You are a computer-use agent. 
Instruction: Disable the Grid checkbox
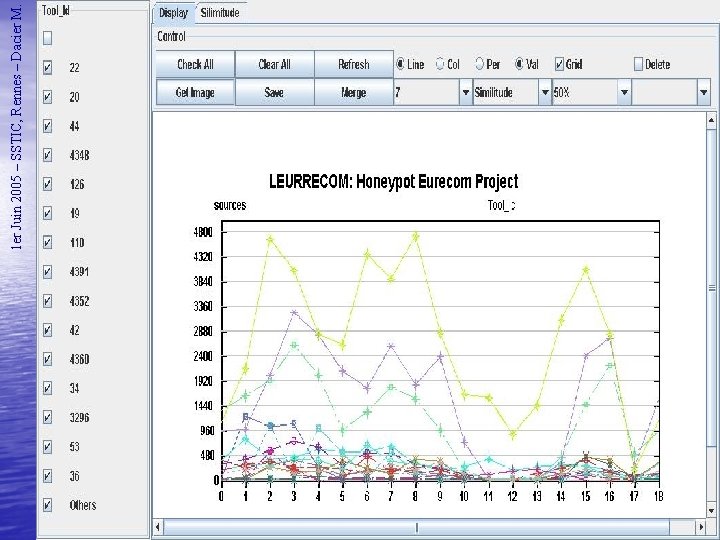click(559, 64)
